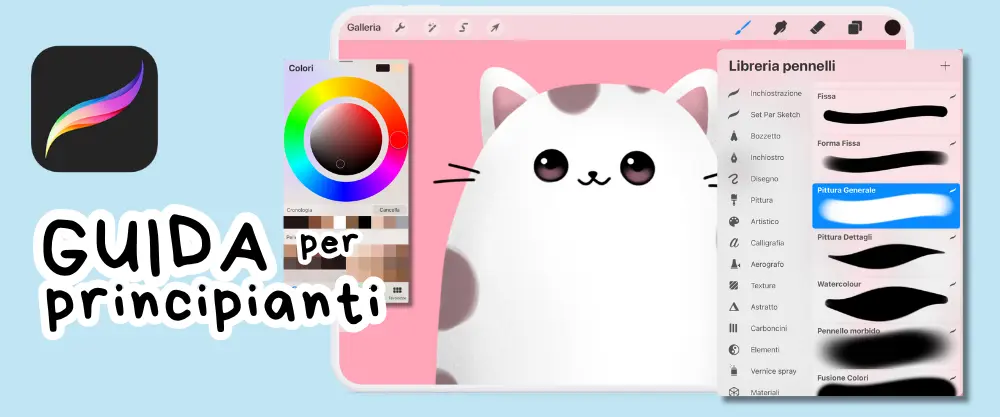Select the Watercolour brush
Screen dimensions: 1000x417
point(886,300)
